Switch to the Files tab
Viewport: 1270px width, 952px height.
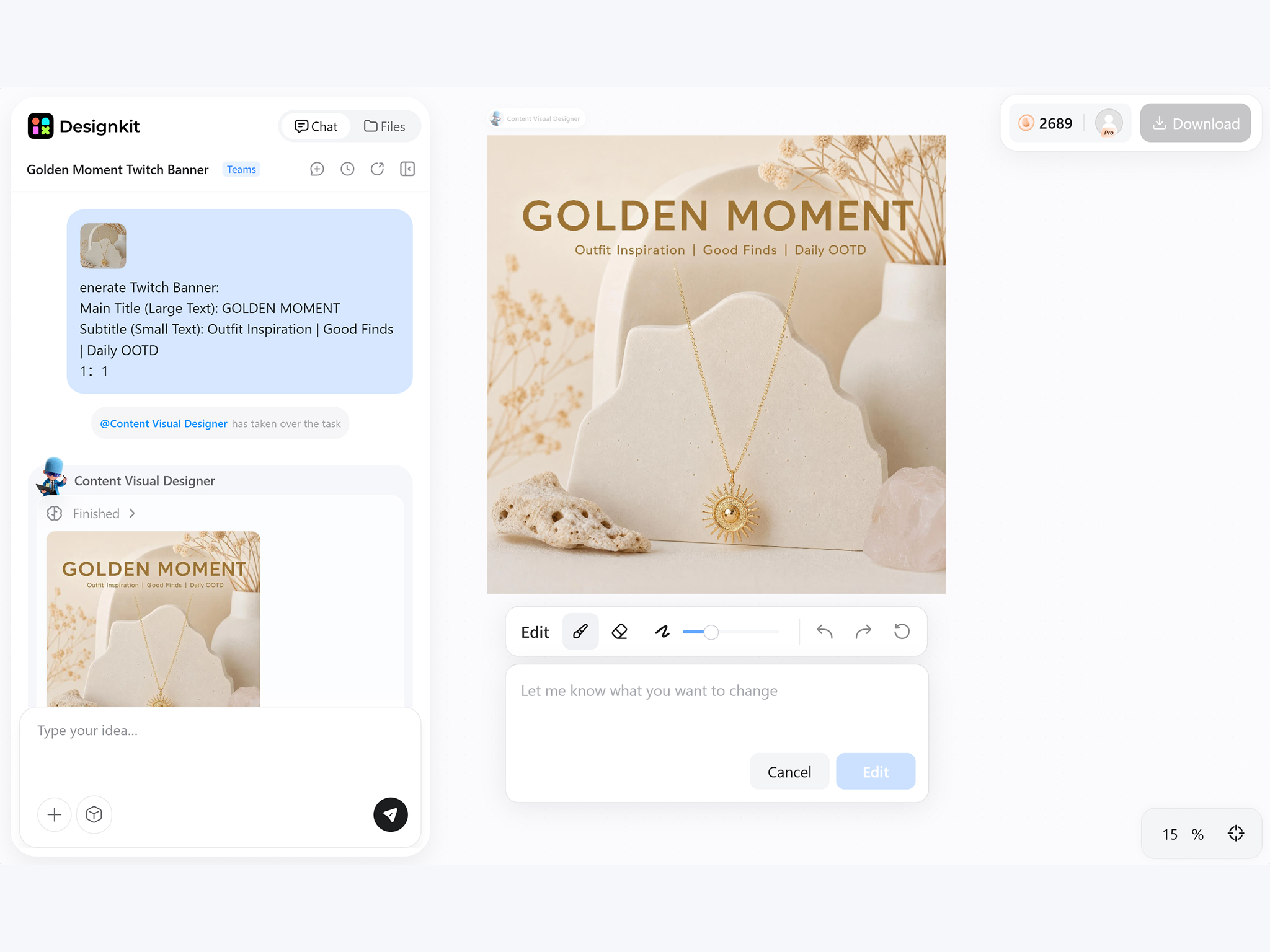[384, 126]
